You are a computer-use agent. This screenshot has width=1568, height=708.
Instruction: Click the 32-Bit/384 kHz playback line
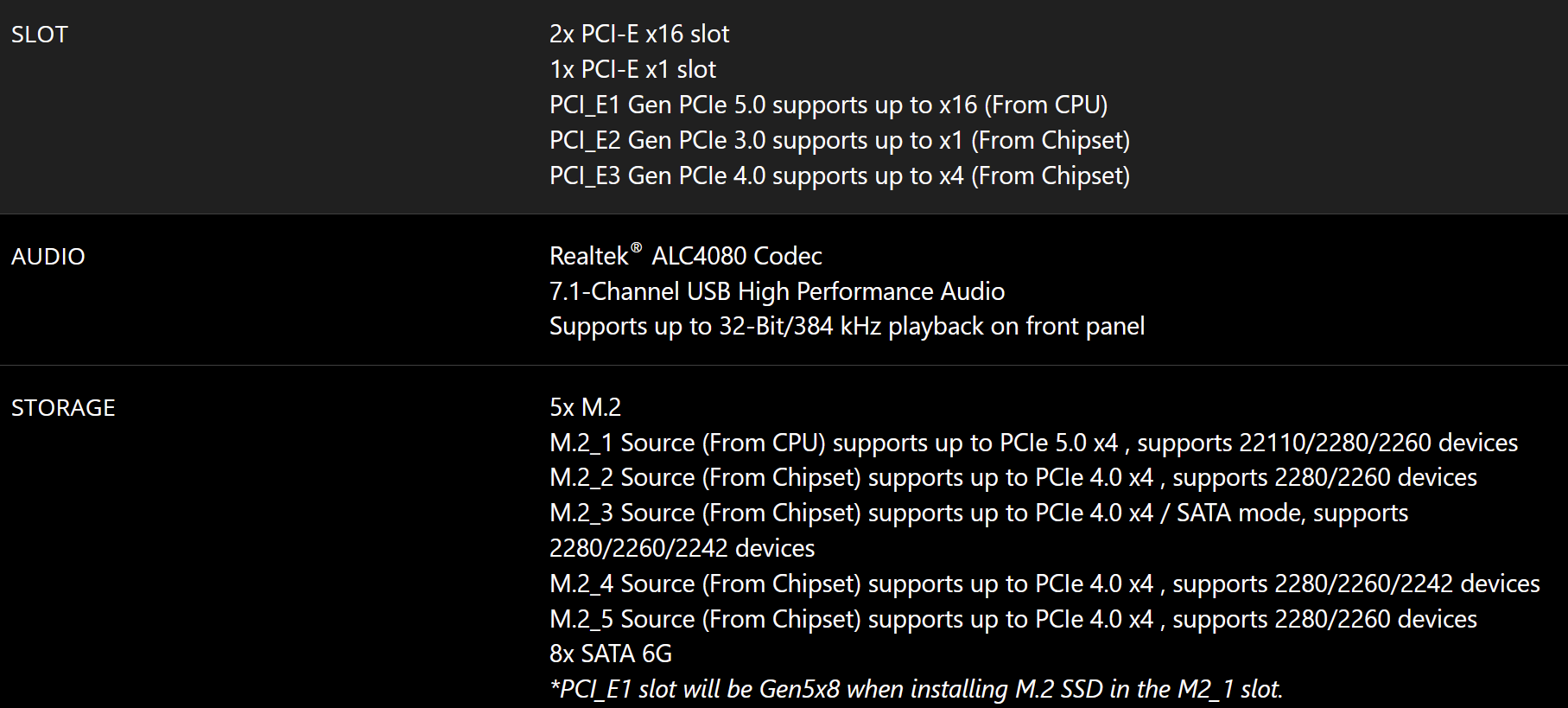click(847, 327)
